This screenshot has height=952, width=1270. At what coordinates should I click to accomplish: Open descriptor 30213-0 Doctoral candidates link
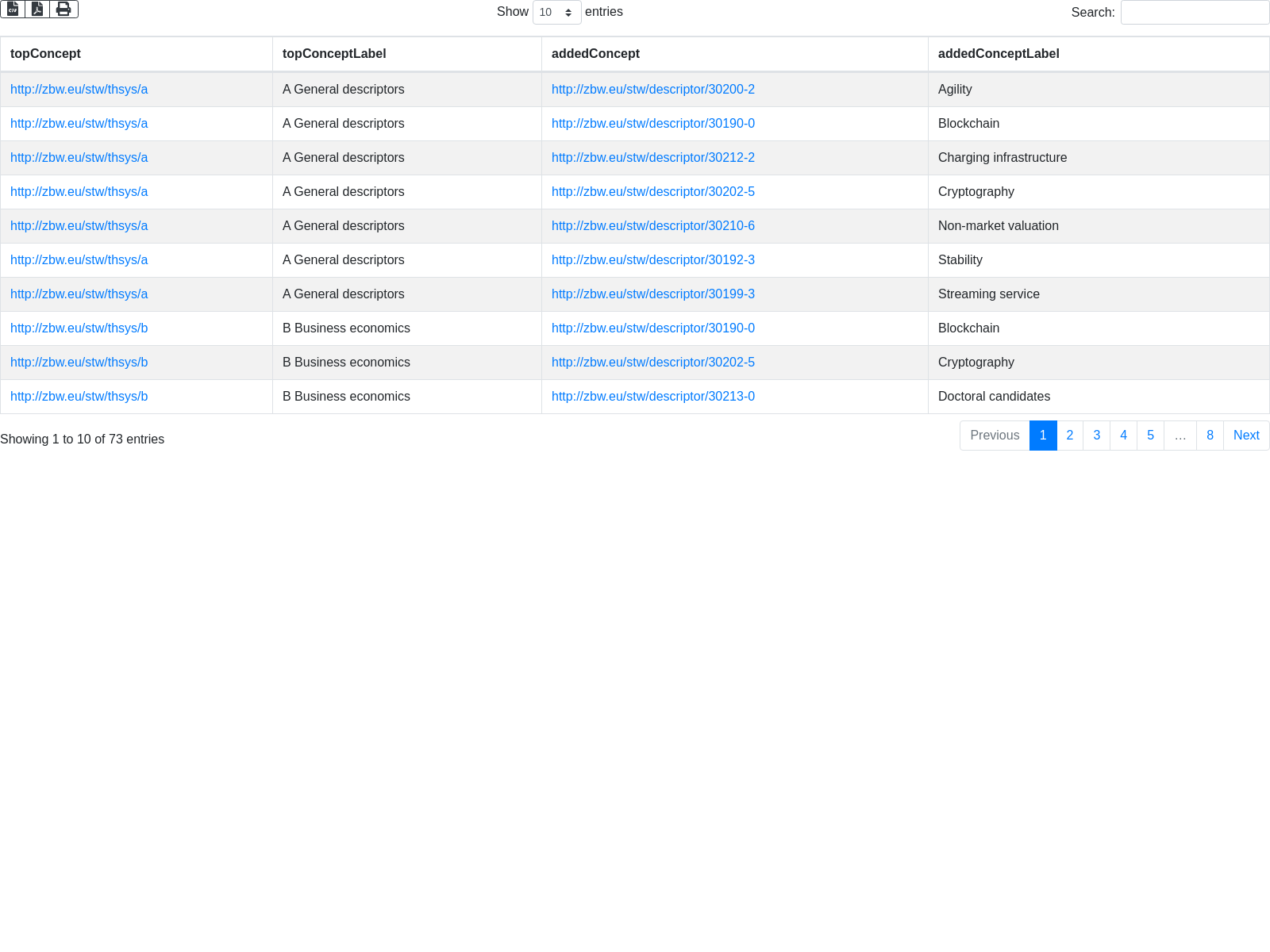coord(652,397)
